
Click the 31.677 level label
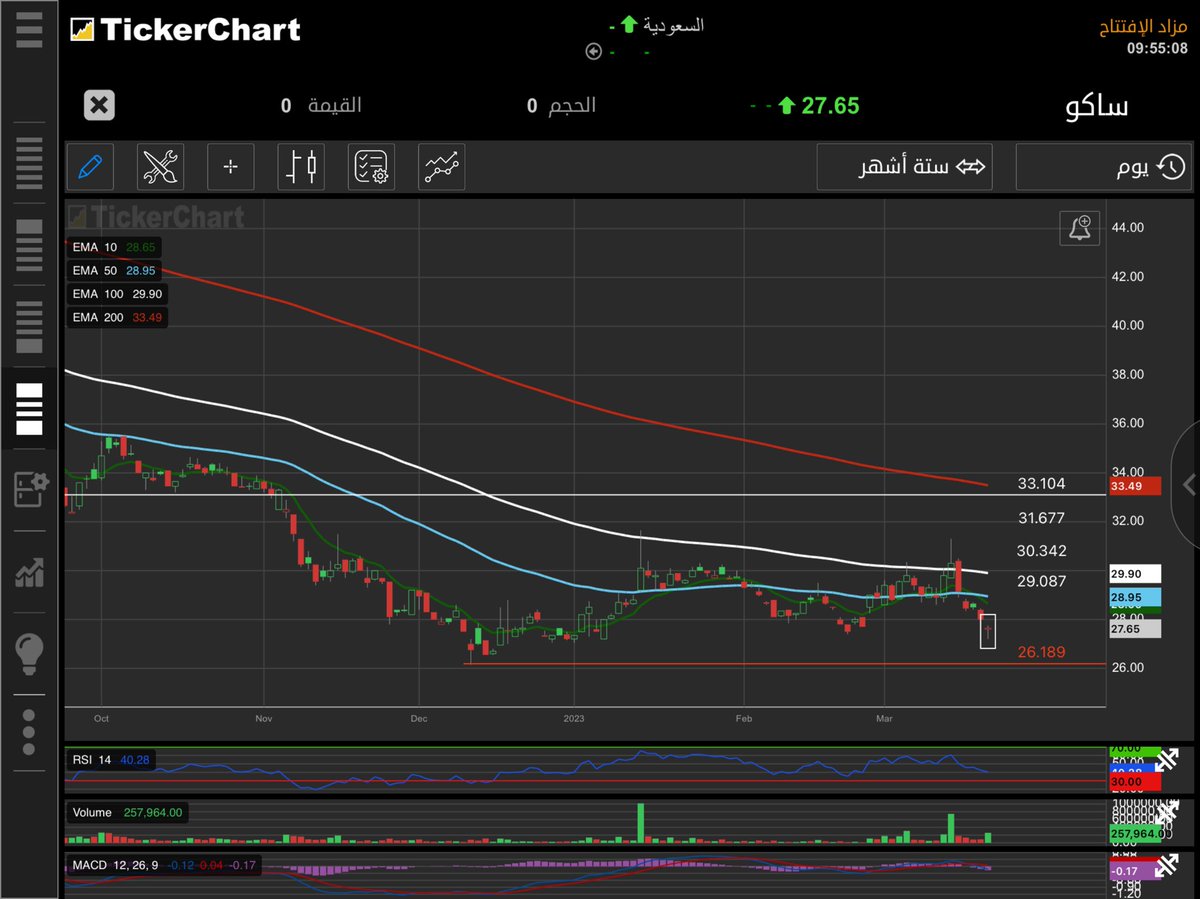click(x=1041, y=518)
